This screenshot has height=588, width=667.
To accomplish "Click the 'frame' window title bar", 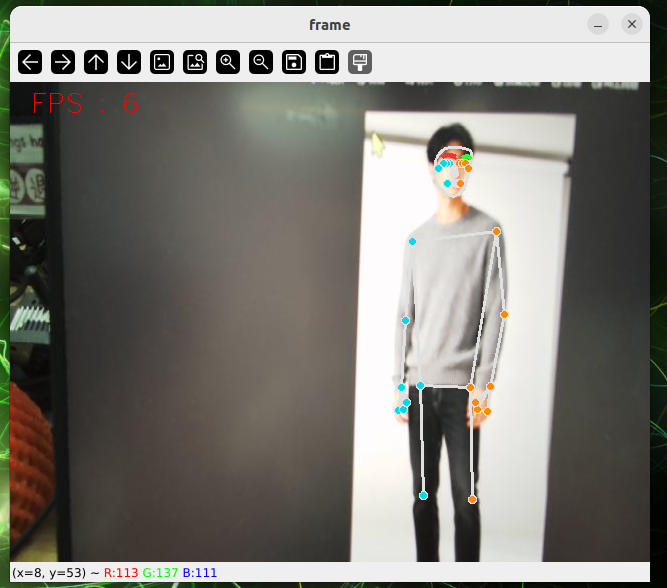I will (x=330, y=25).
